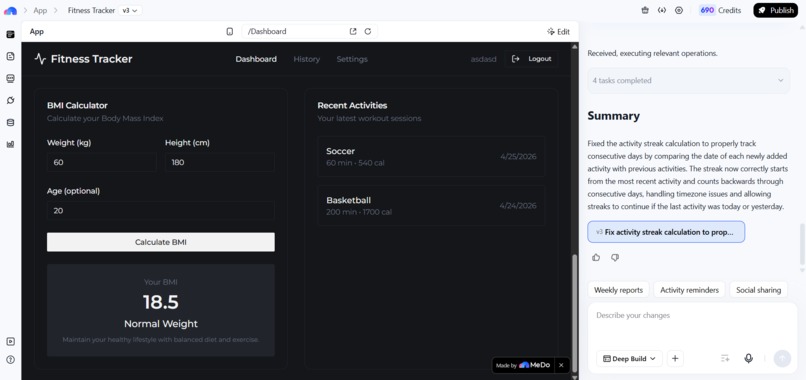Click the Calculate BMI button
Viewport: 806px width, 380px height.
click(161, 242)
